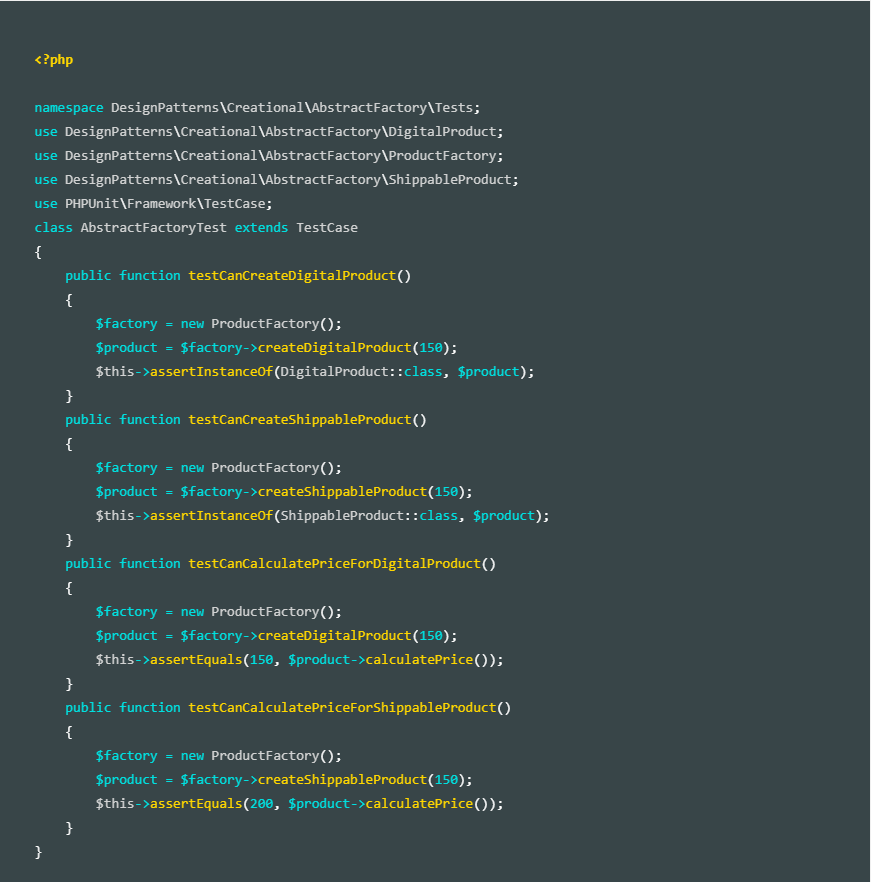Click testCanCalculatePriceForShippableProduct function name
This screenshot has height=882, width=871.
tap(342, 708)
